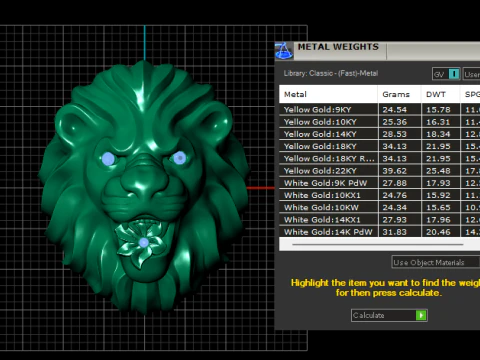
Task: Select the Yellow Gold:14KY row
Action: click(379, 134)
